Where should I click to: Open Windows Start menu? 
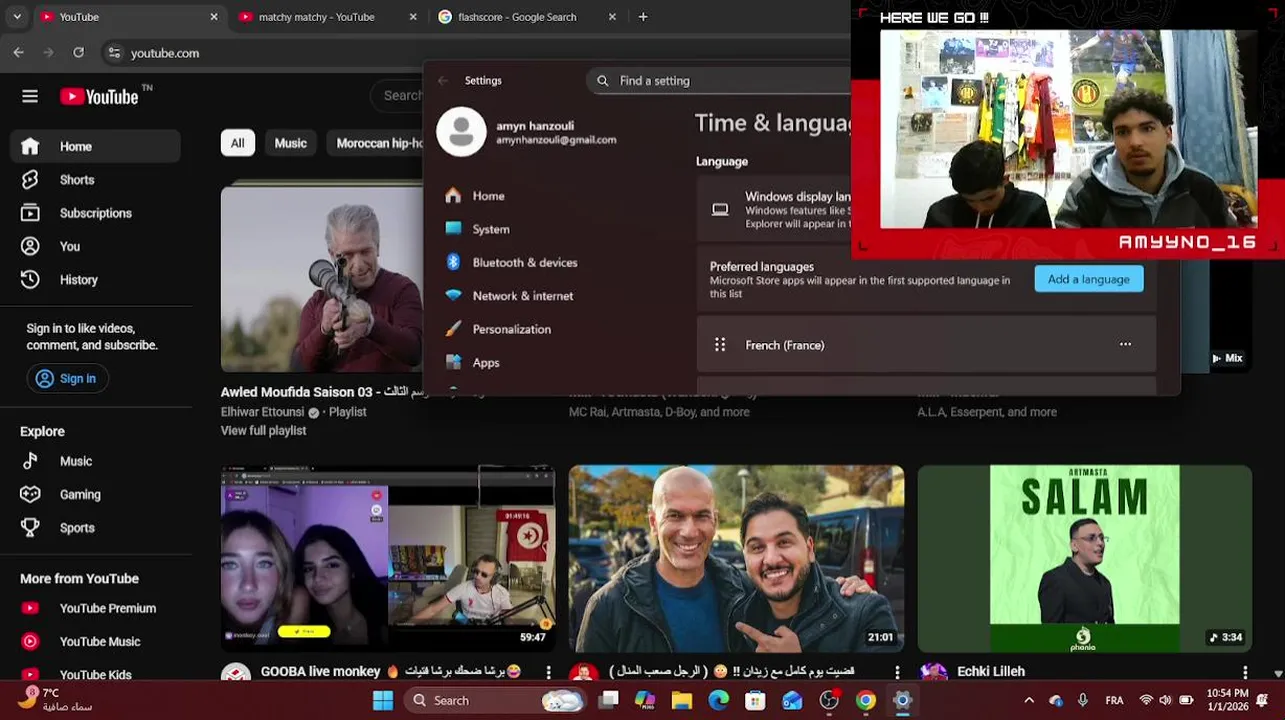coord(383,701)
